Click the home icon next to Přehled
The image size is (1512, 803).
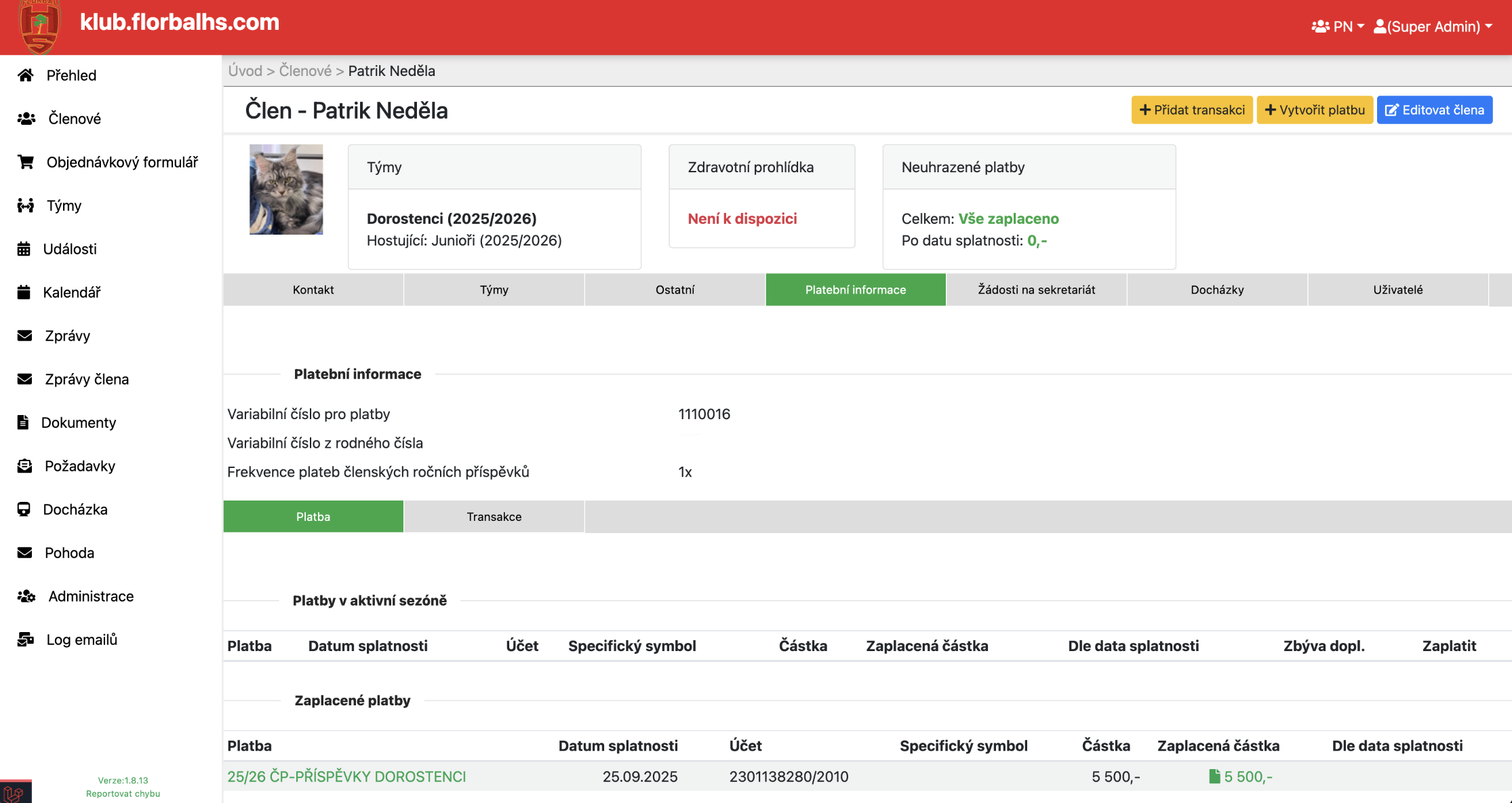pyautogui.click(x=26, y=75)
